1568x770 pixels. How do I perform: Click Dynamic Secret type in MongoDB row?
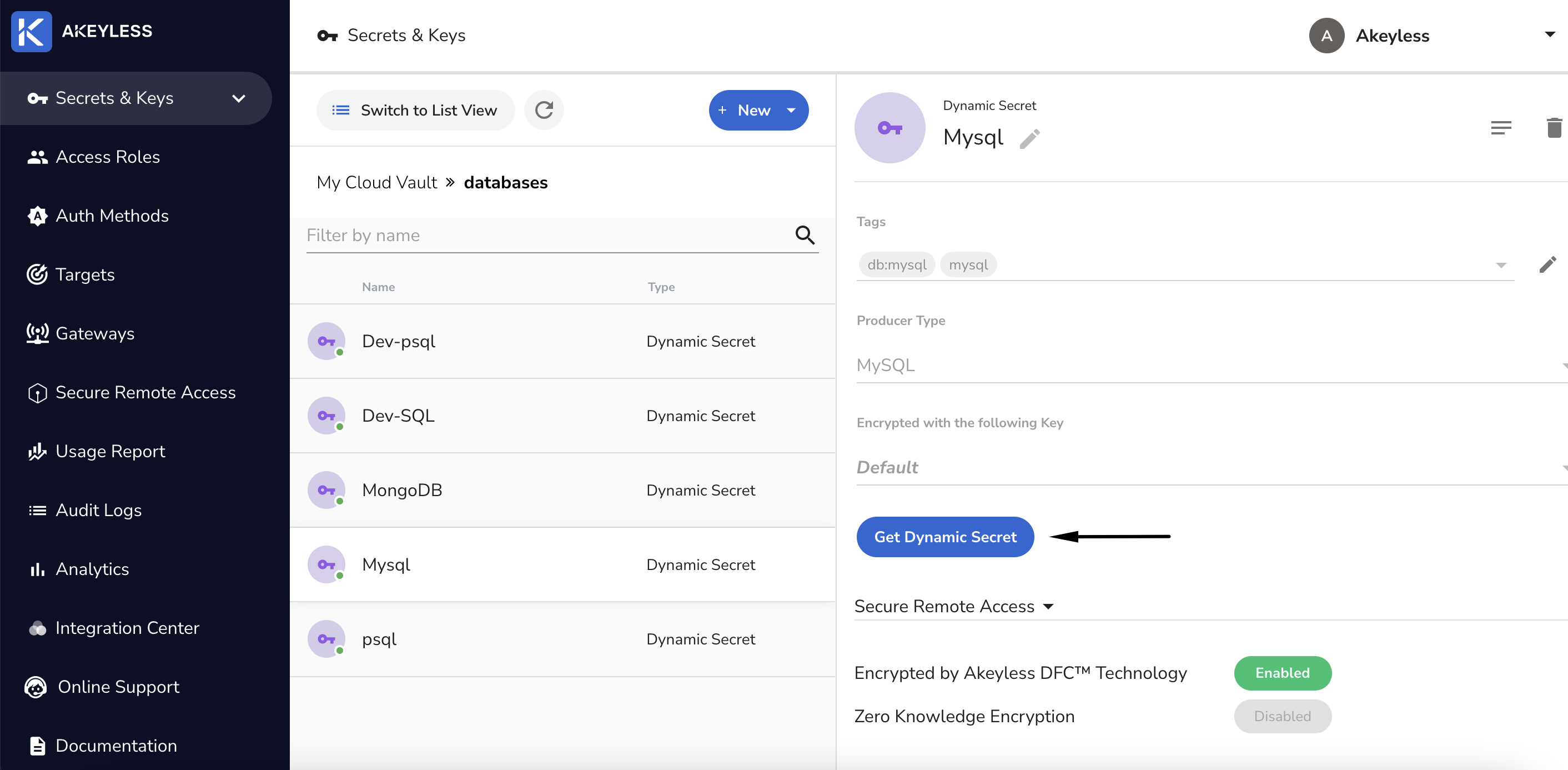pyautogui.click(x=701, y=491)
